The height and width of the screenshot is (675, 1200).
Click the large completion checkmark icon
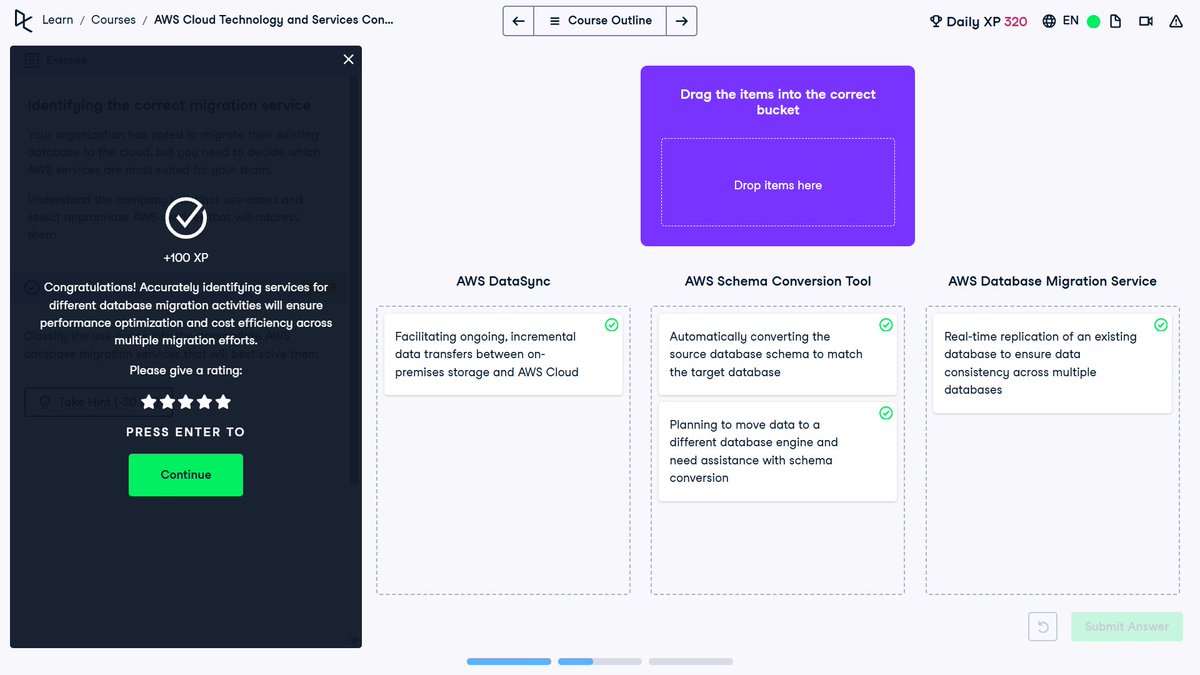186,217
